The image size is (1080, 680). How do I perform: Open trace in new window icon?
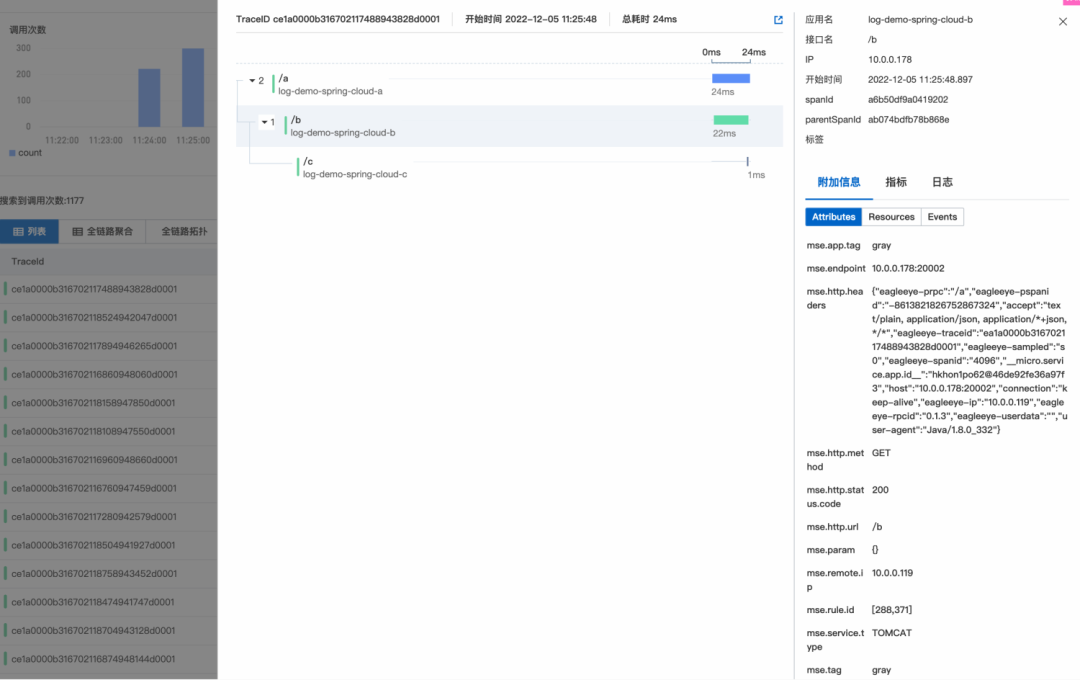(x=778, y=20)
